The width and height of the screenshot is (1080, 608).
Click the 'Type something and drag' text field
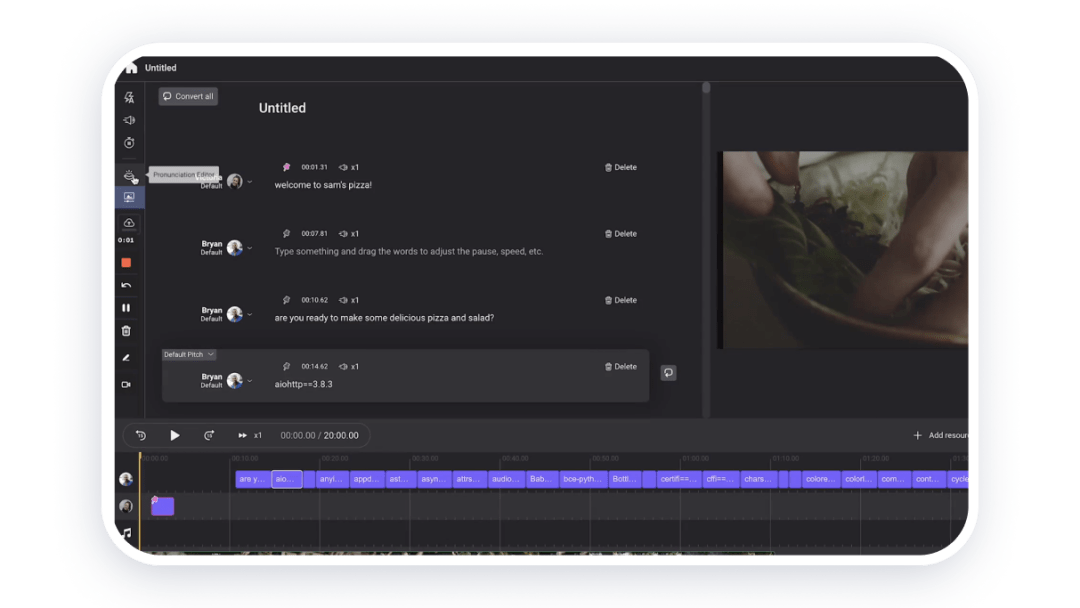[409, 252]
